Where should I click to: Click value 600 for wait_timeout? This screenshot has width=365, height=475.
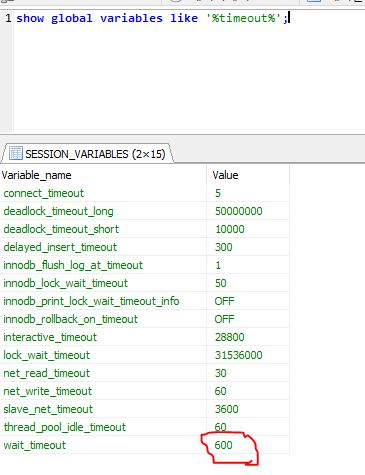coord(248,445)
